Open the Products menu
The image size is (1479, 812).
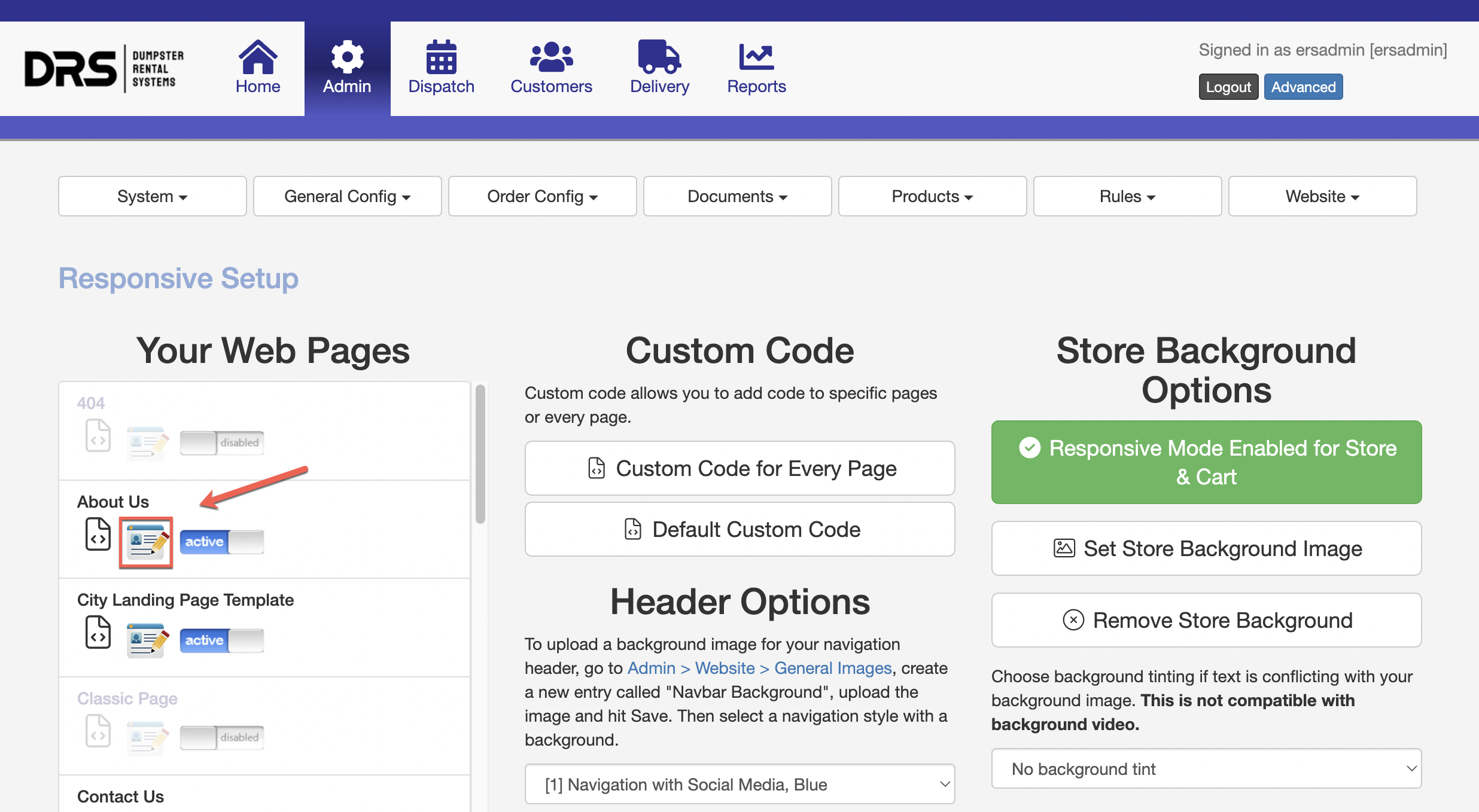coord(932,196)
